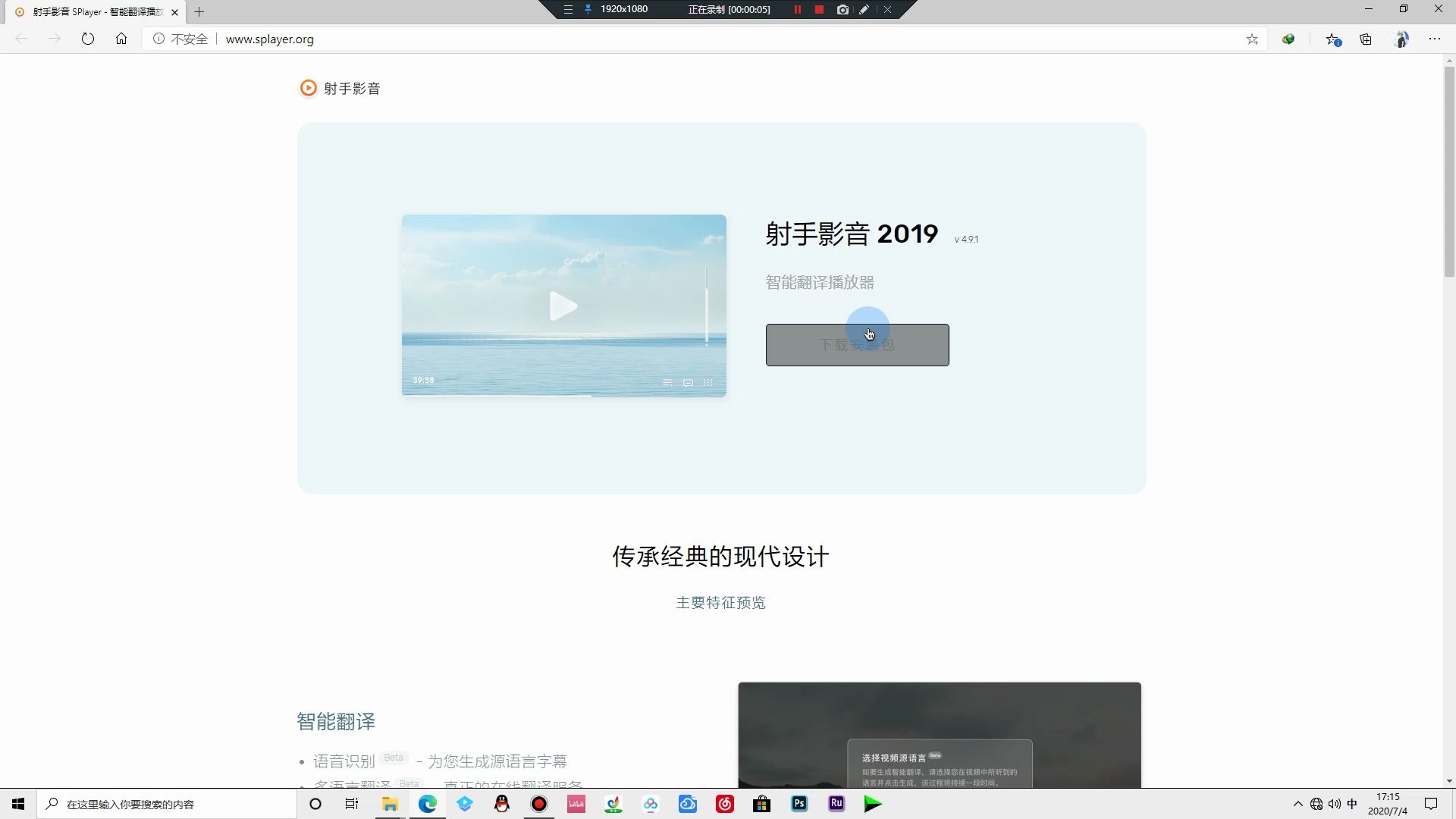Open the Edge settings and more menu
The image size is (1456, 819).
click(x=1435, y=39)
